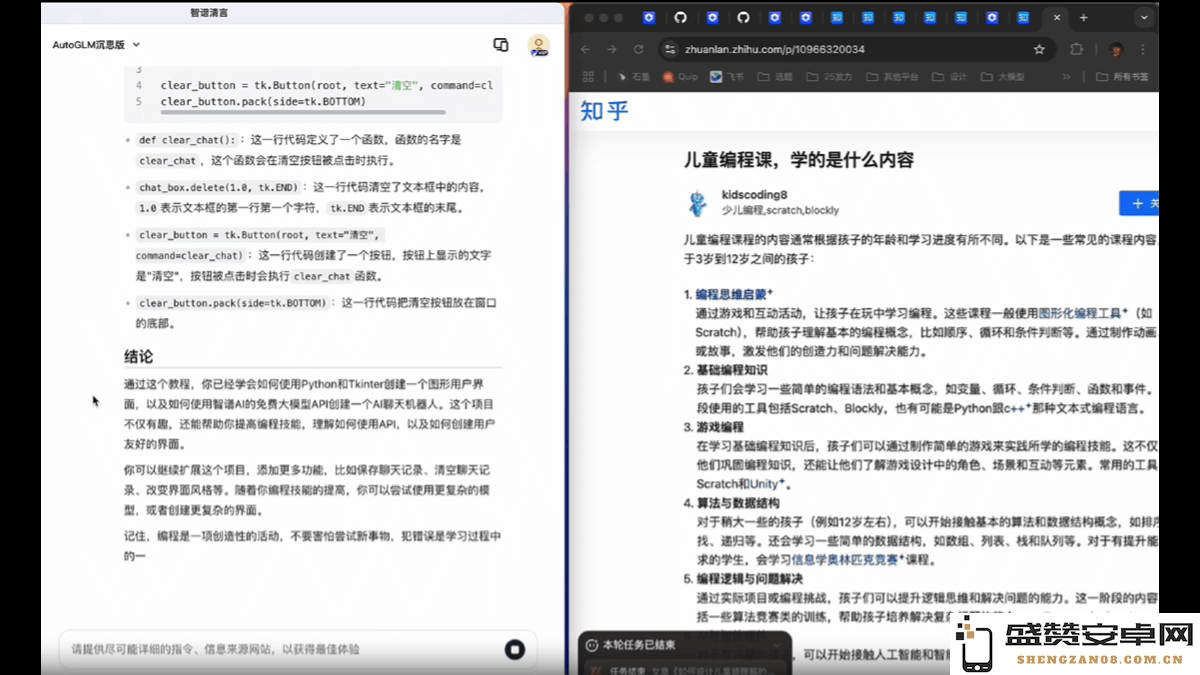Image resolution: width=1200 pixels, height=675 pixels.
Task: Open a new browser tab with plus
Action: click(x=1083, y=18)
